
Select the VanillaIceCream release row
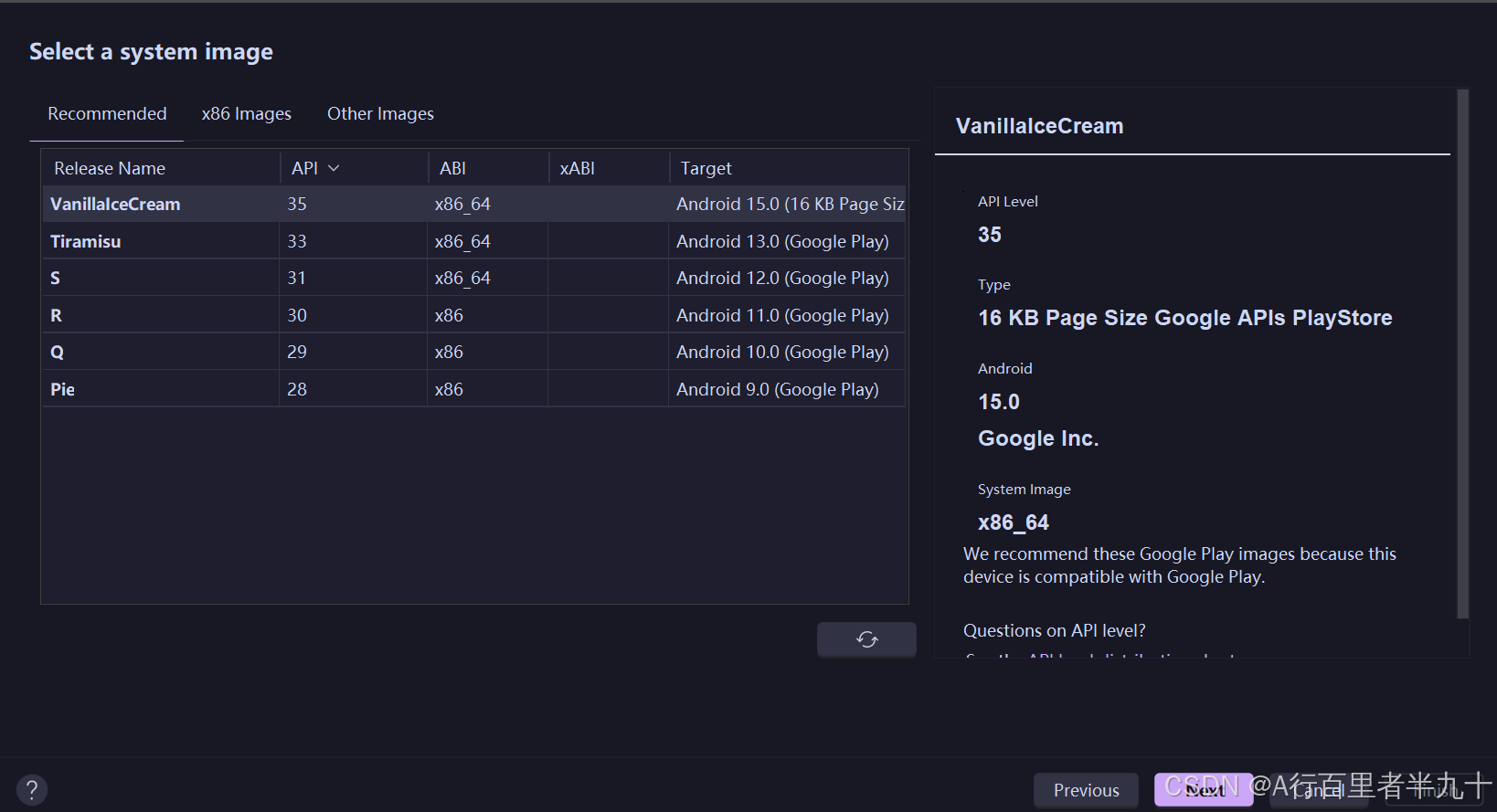pos(473,204)
